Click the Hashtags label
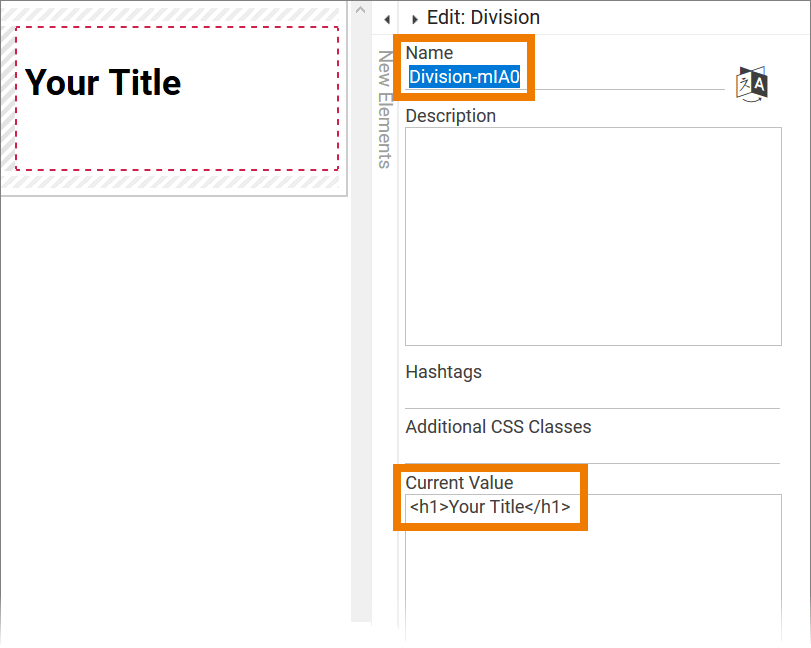The image size is (811, 648). point(443,372)
